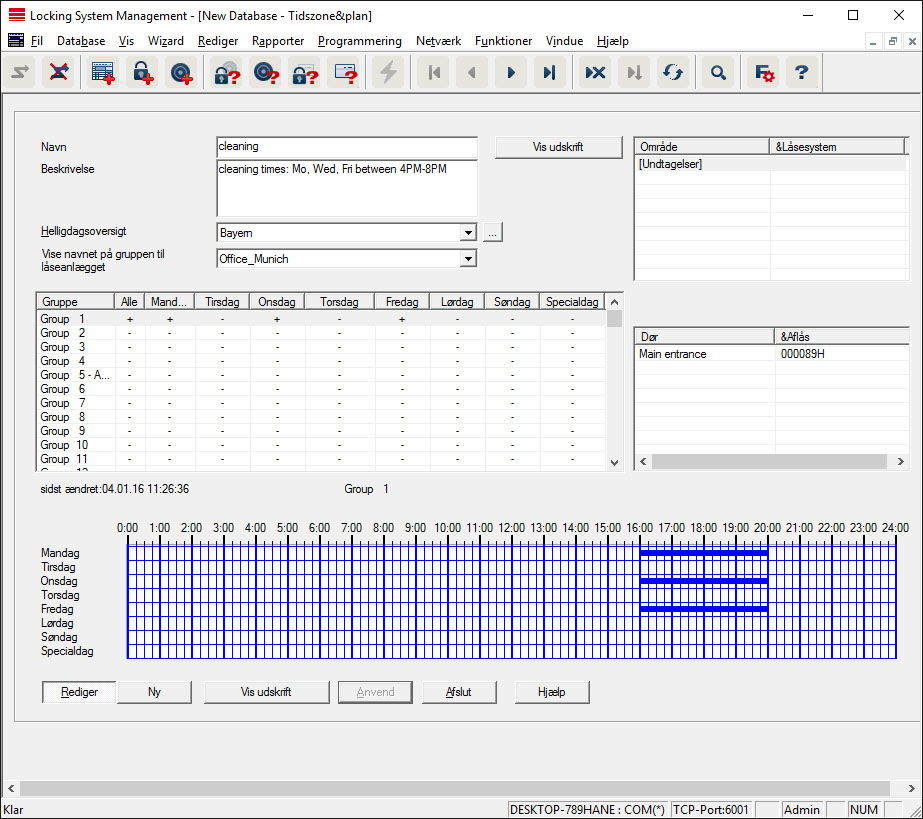Open the Helligdagsoversigt dropdown showing Bayern

(x=467, y=233)
